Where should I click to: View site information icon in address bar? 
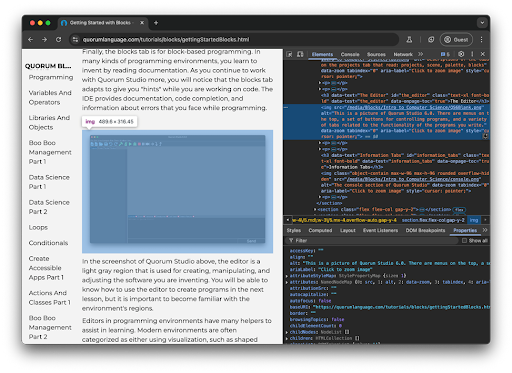tap(75, 40)
